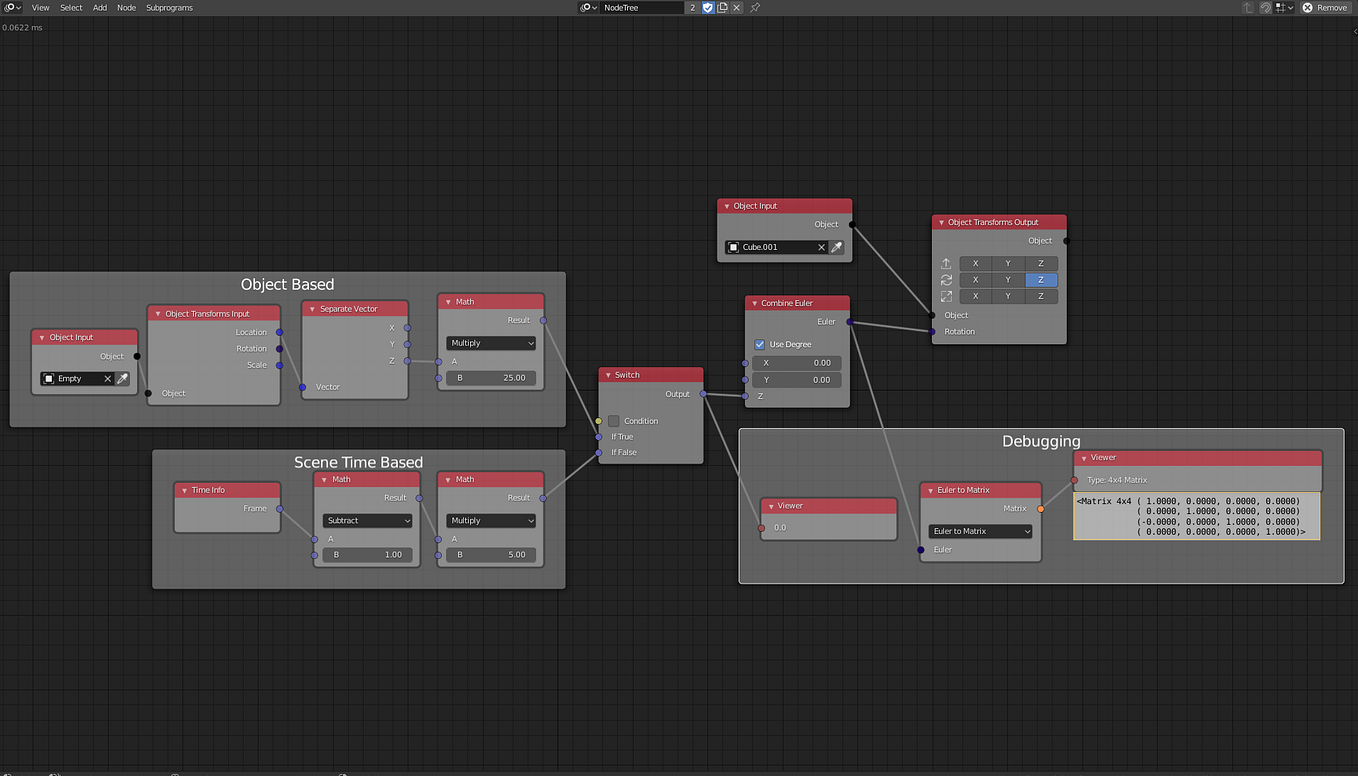Open the Subprograms menu
This screenshot has height=776, width=1358.
(169, 8)
